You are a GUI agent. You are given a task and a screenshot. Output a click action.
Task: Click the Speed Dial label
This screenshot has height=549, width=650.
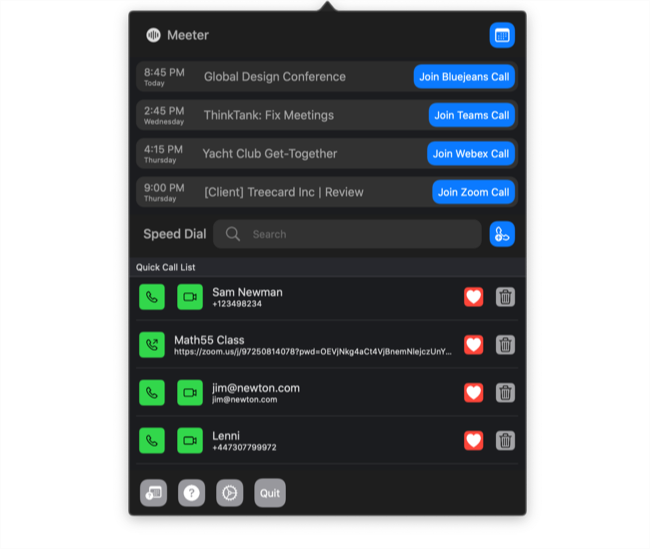click(x=175, y=234)
